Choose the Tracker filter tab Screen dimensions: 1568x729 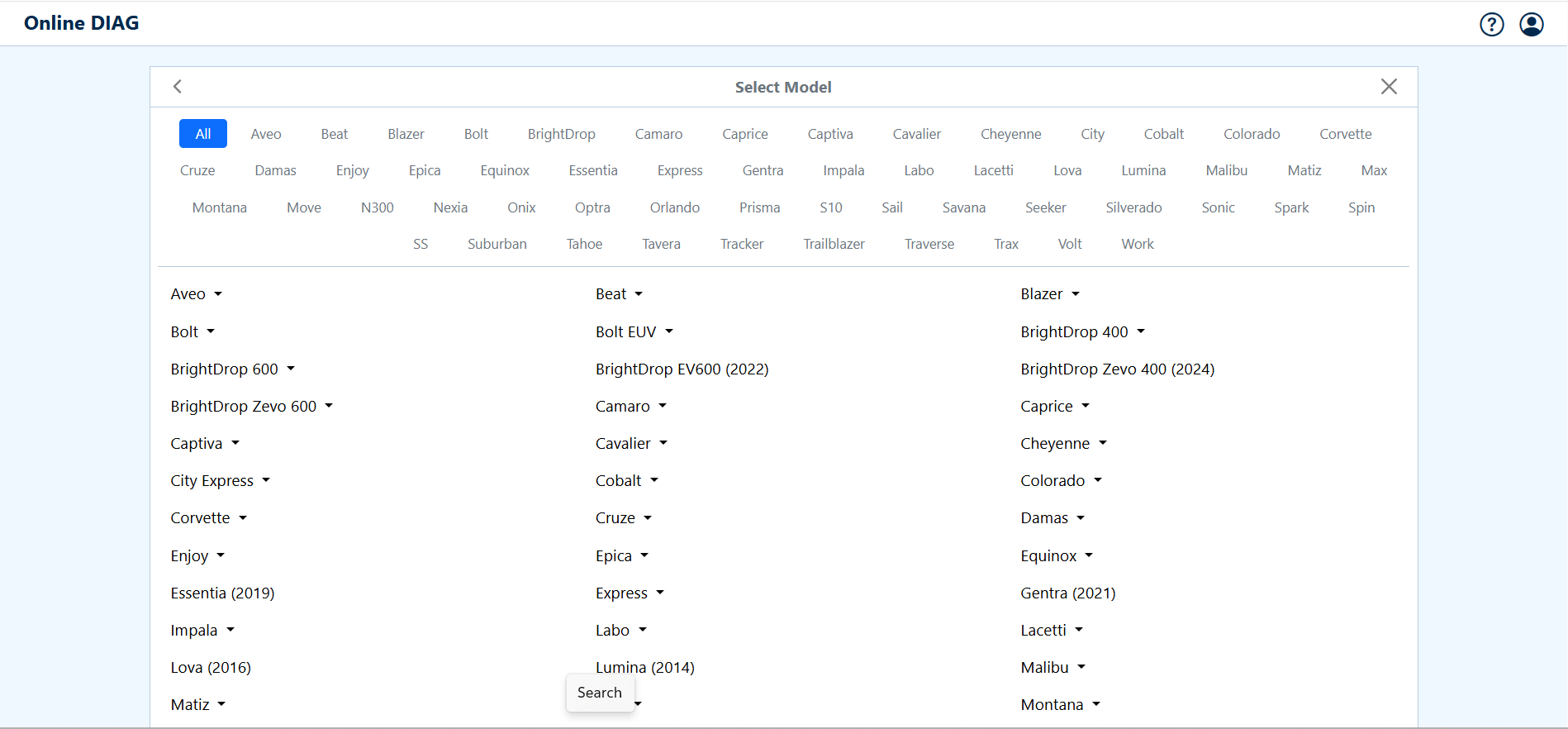pos(742,244)
